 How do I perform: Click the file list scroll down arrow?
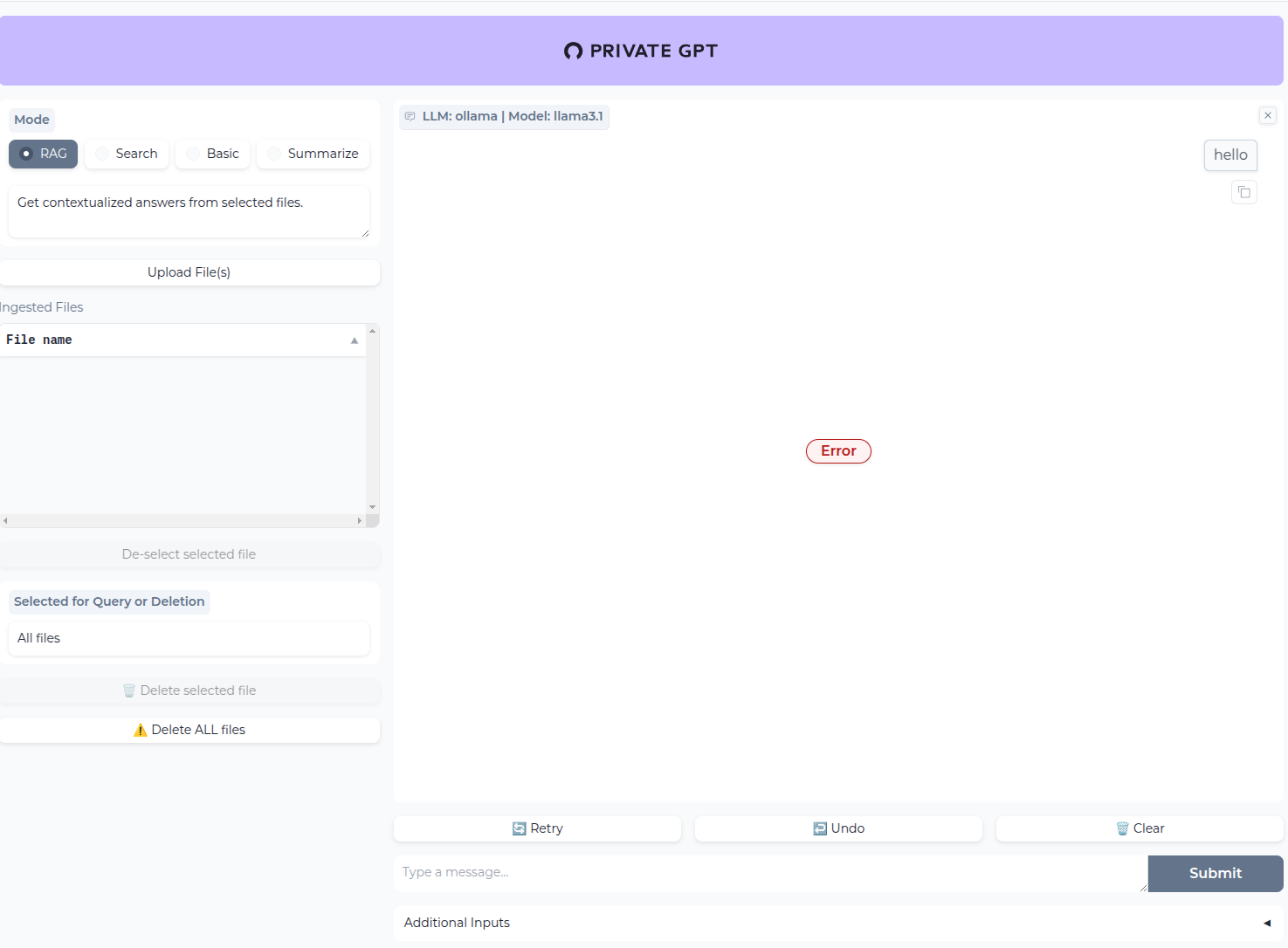373,507
